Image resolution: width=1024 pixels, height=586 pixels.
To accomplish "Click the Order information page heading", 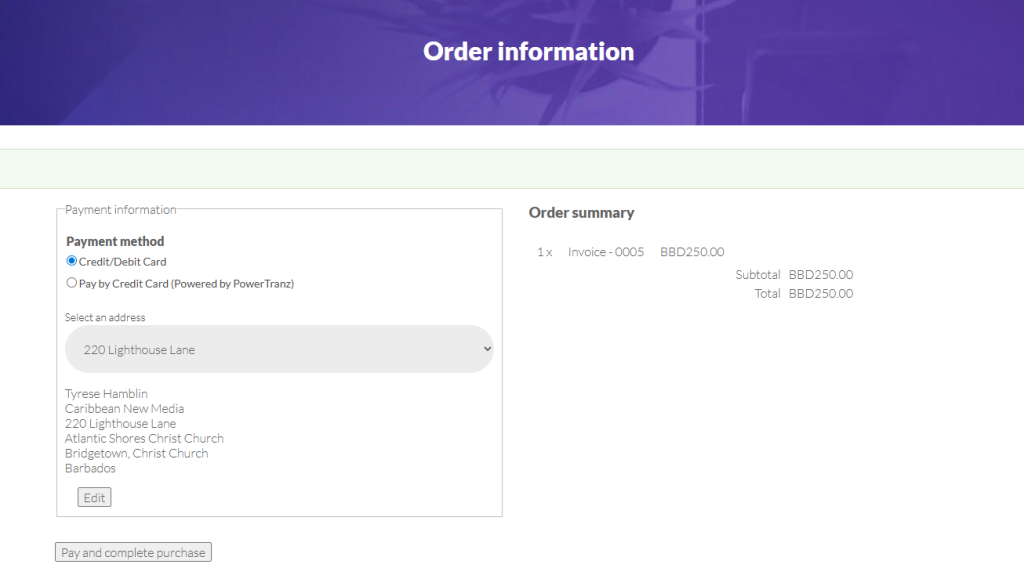I will click(x=528, y=52).
